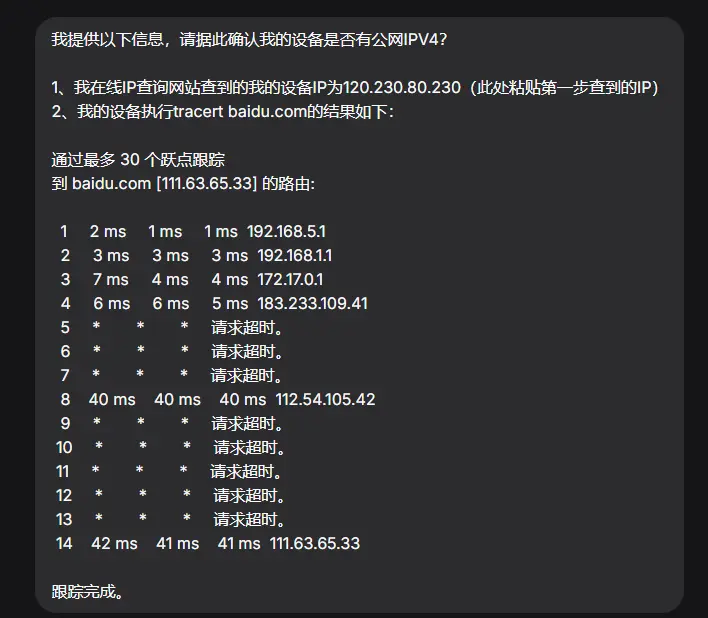Click the hop number 11 in the list

(63, 471)
